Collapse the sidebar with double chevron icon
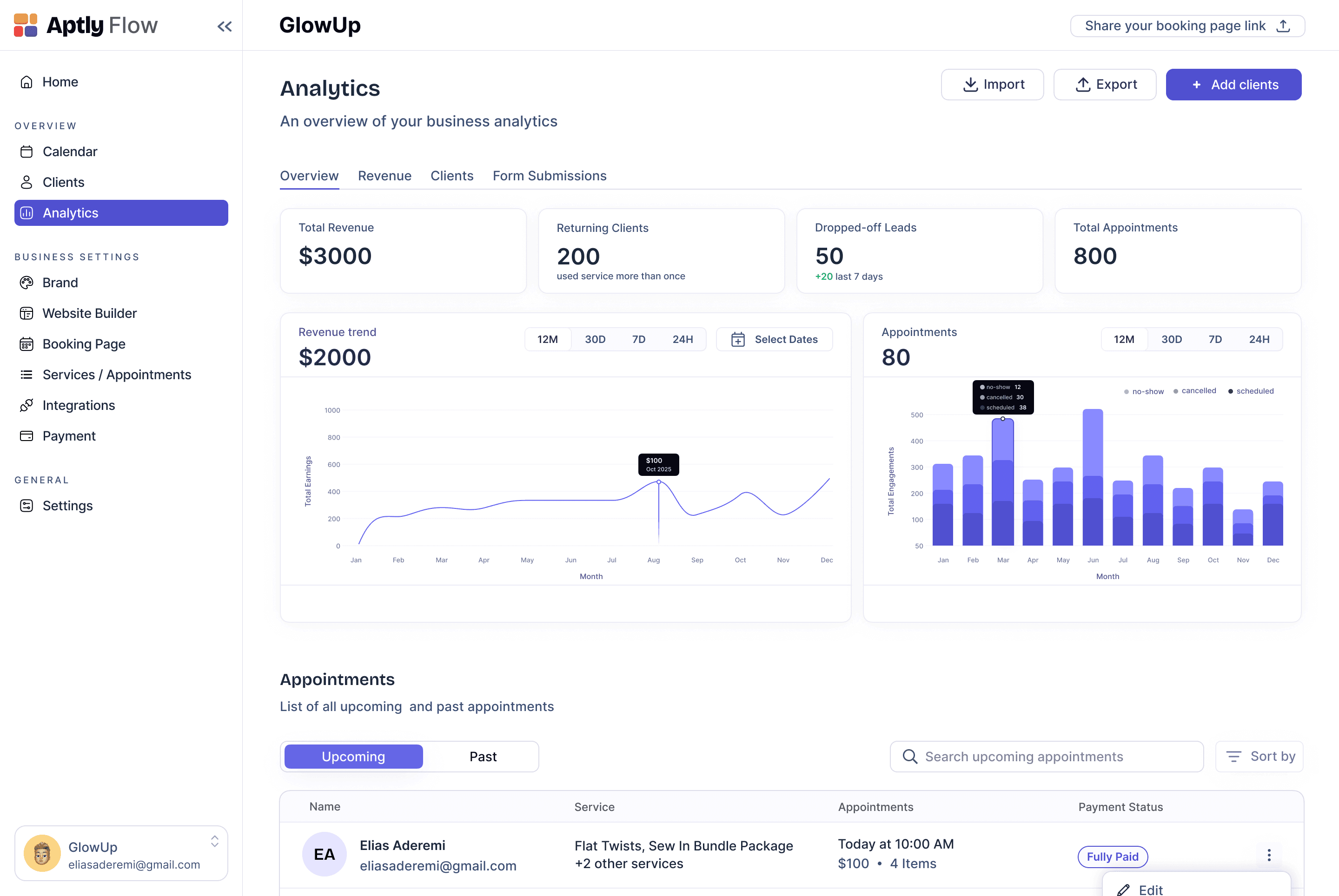The height and width of the screenshot is (896, 1339). 224,26
